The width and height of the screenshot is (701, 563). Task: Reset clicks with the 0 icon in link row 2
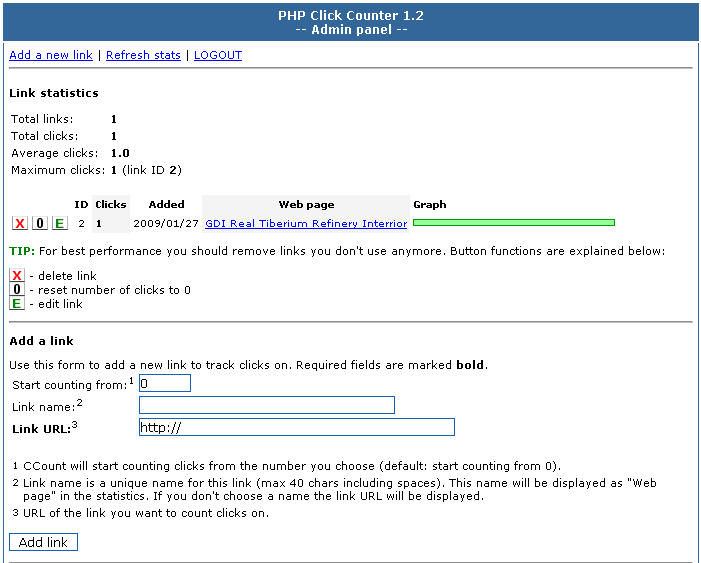coord(39,223)
